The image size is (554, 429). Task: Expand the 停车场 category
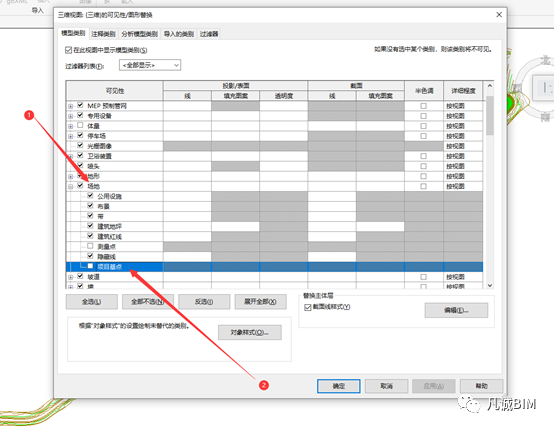(71, 136)
